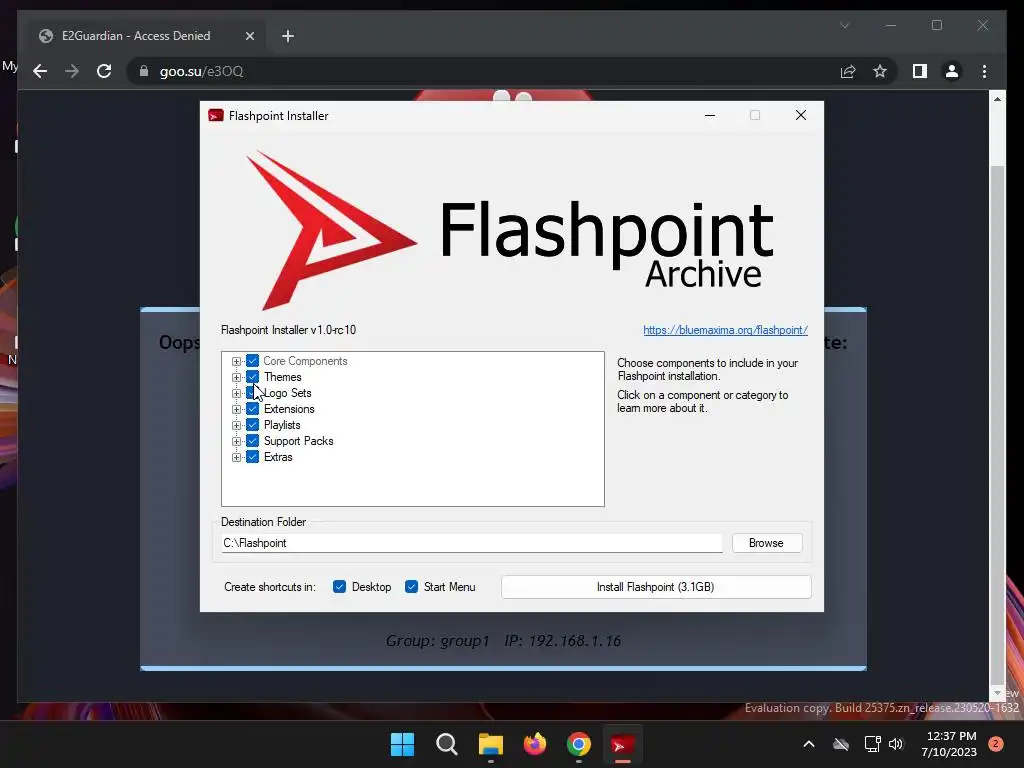Uncheck the Support Packs checkbox

click(x=252, y=441)
